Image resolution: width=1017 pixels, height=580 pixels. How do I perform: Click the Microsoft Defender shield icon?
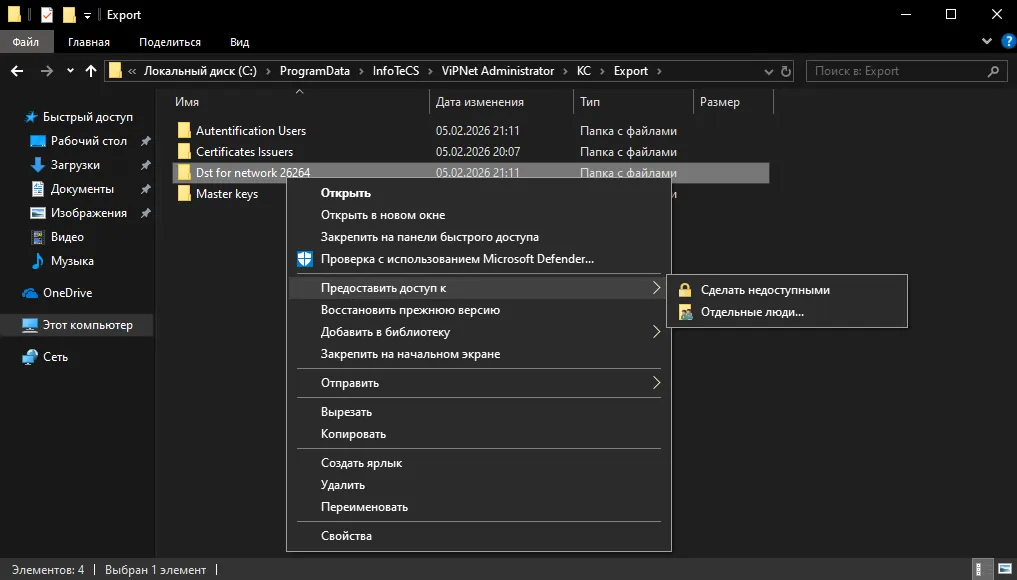pos(305,259)
